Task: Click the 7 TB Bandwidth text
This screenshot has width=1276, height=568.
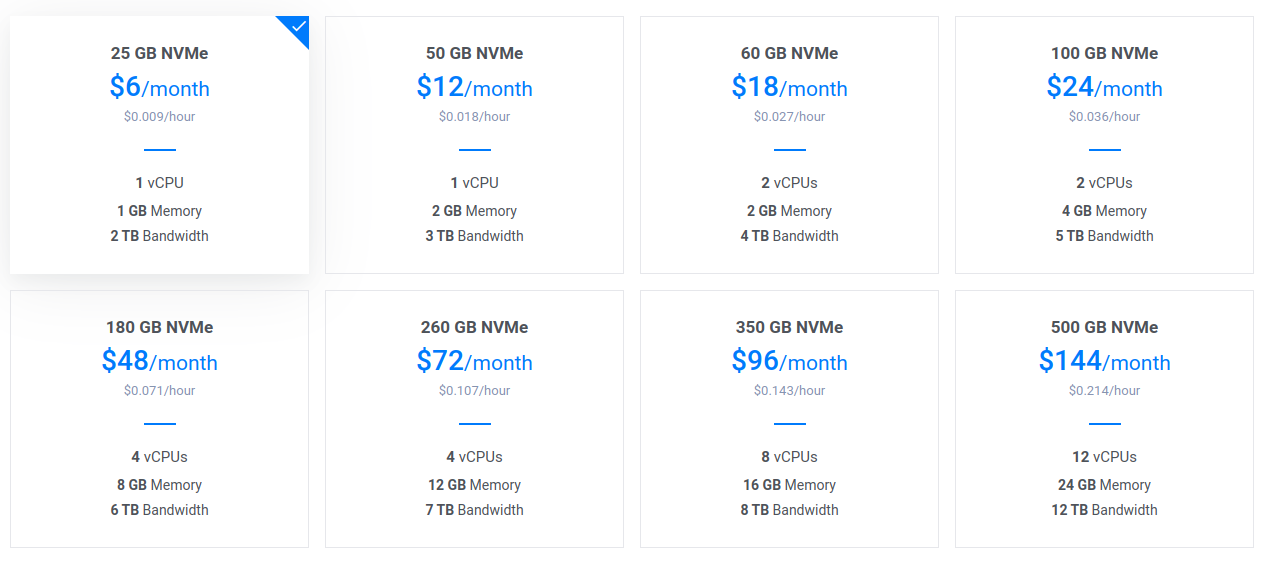Action: (x=474, y=510)
